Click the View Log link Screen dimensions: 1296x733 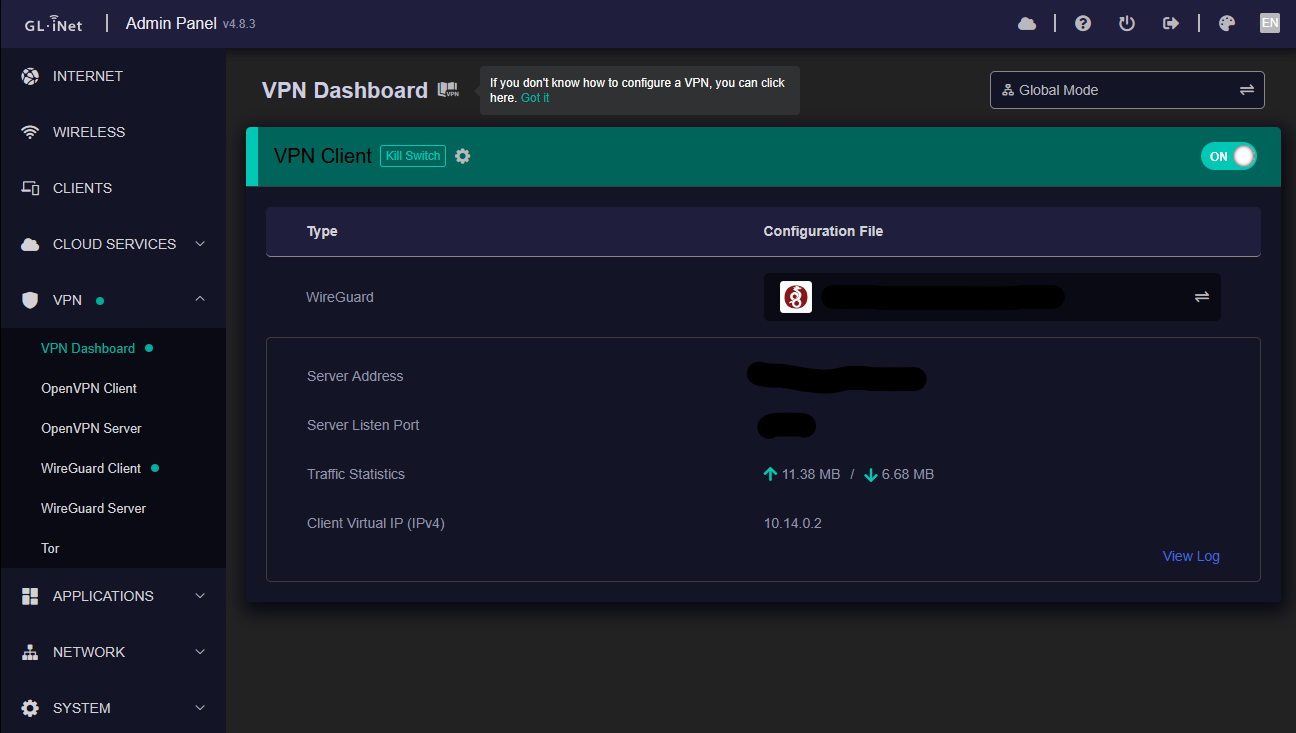point(1191,556)
